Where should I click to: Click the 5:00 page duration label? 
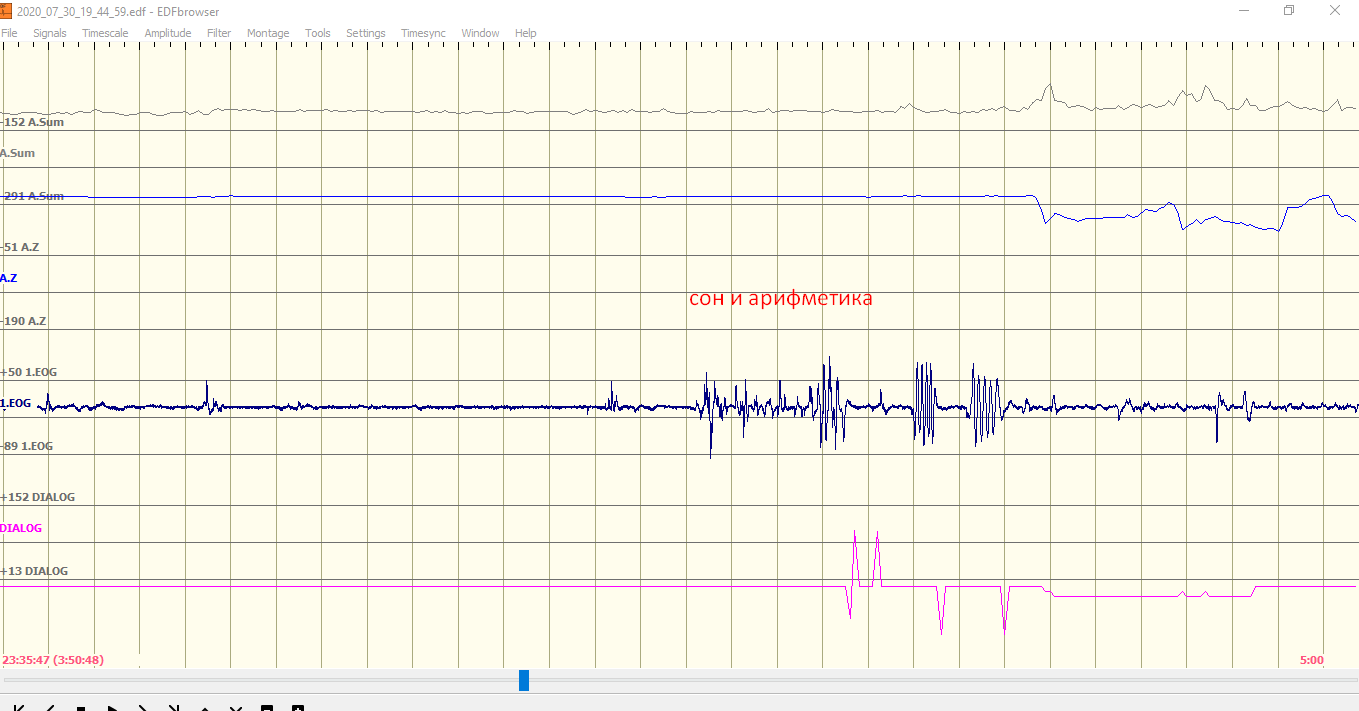pos(1312,660)
